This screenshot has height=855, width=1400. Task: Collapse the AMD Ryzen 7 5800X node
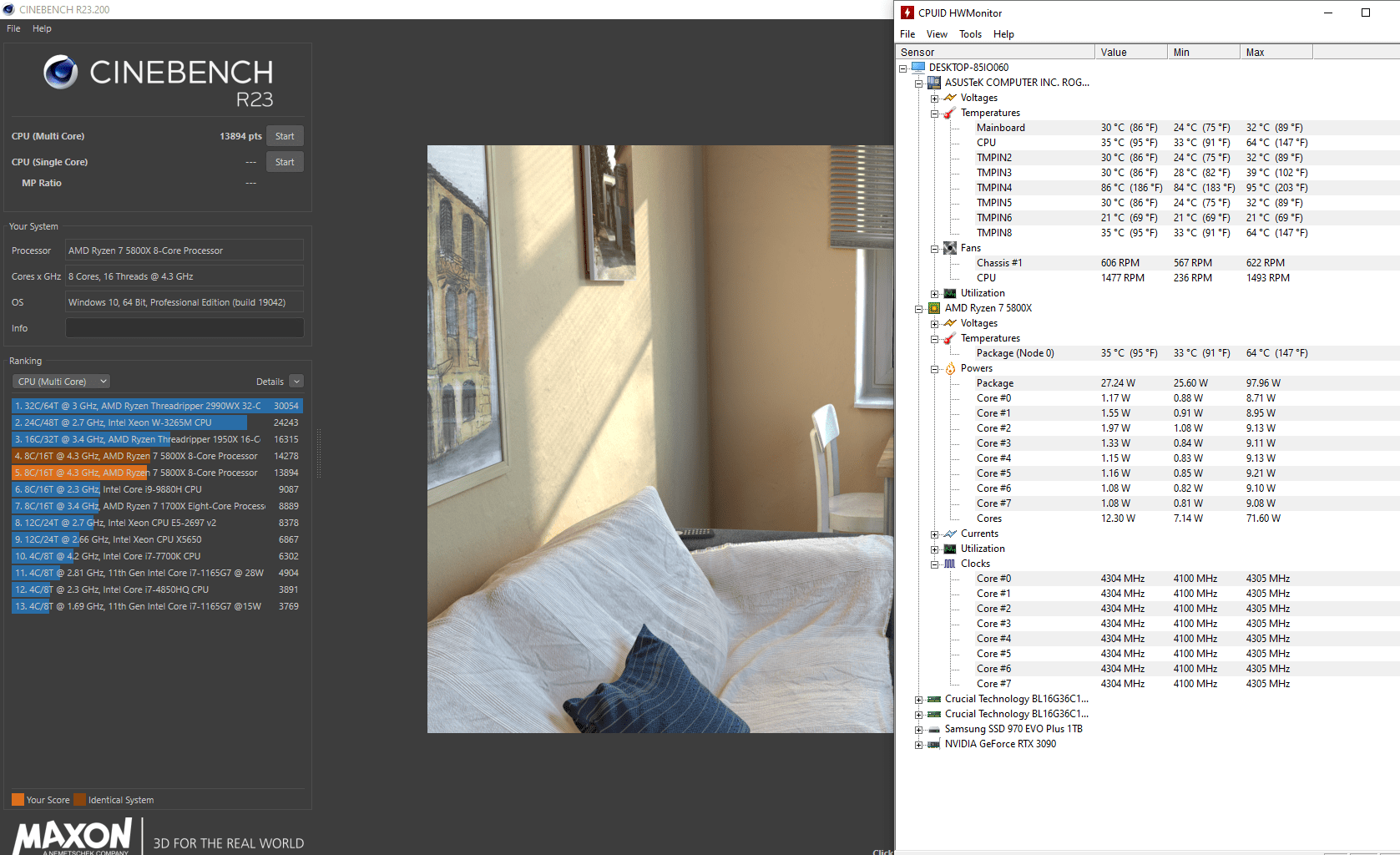point(918,309)
